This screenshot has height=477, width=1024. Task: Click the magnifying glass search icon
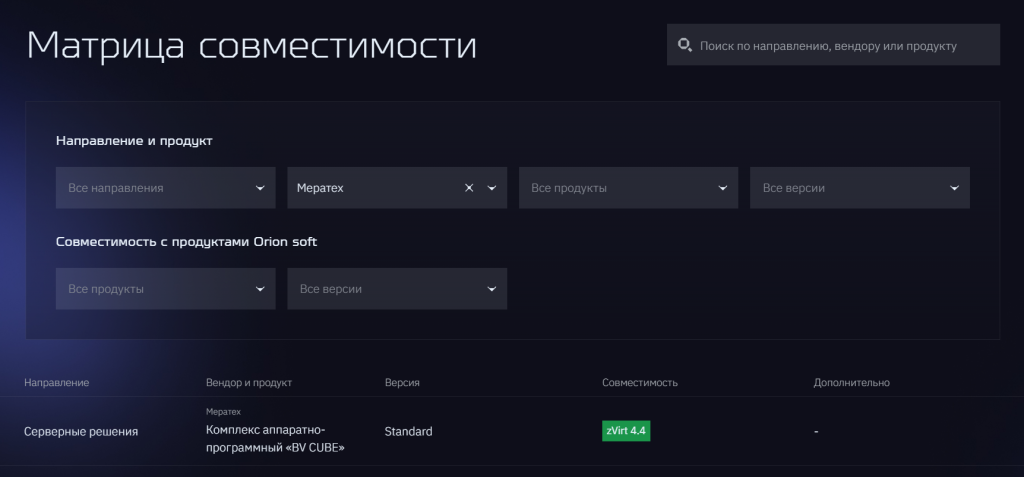[685, 45]
